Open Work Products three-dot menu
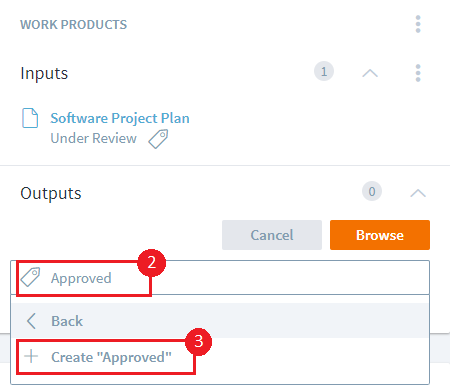Screen dimensions: 450x390 point(418,24)
